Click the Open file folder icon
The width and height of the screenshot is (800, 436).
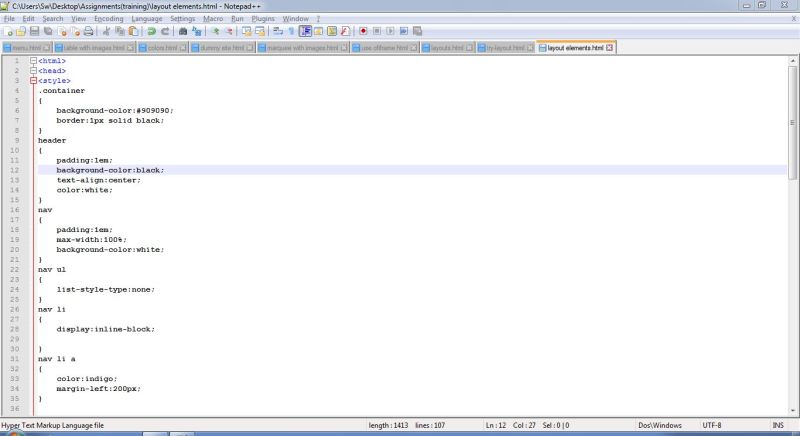21,31
